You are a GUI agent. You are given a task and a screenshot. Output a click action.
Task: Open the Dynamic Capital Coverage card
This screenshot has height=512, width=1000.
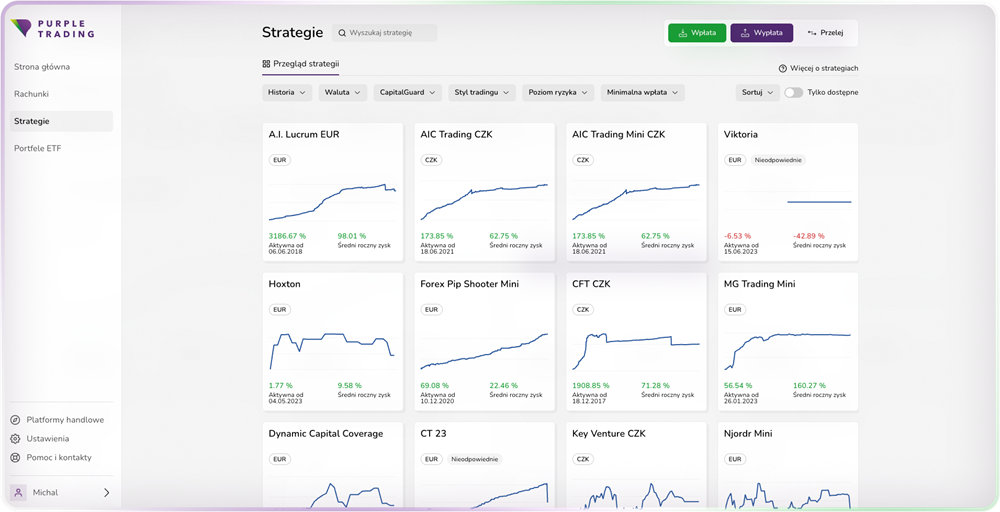tap(333, 465)
